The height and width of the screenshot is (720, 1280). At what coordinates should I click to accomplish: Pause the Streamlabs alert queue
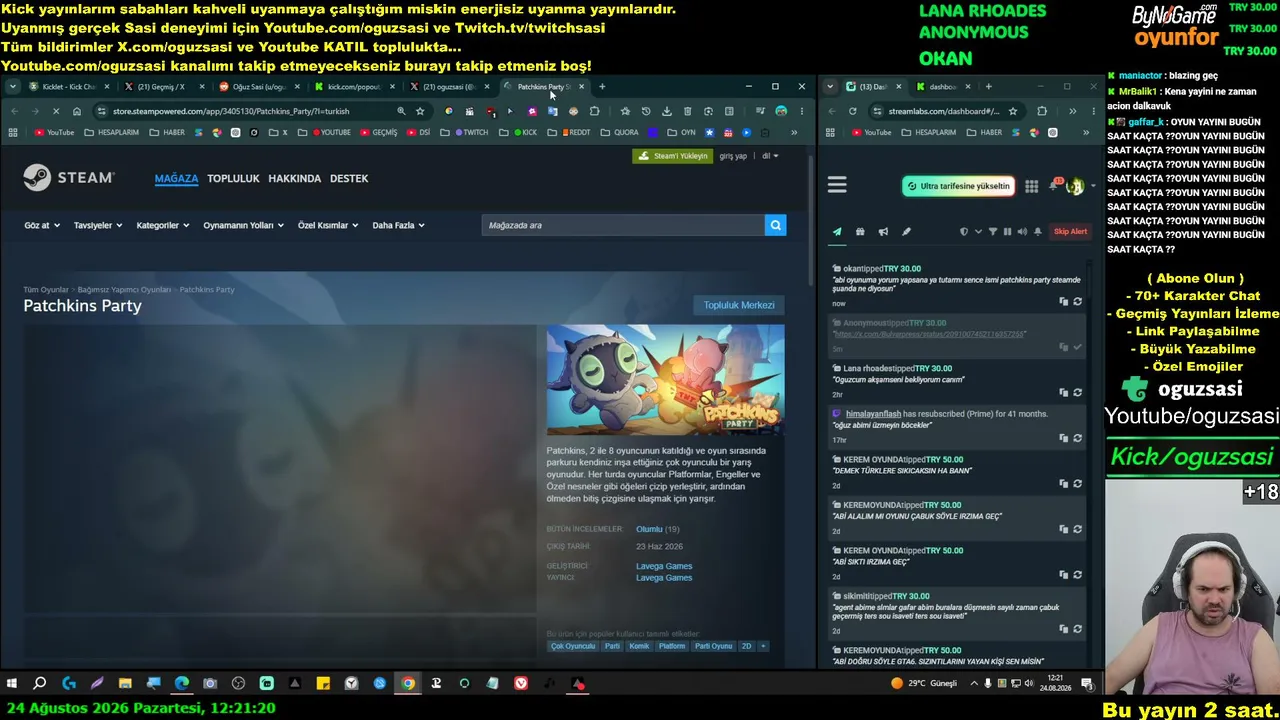[1007, 232]
